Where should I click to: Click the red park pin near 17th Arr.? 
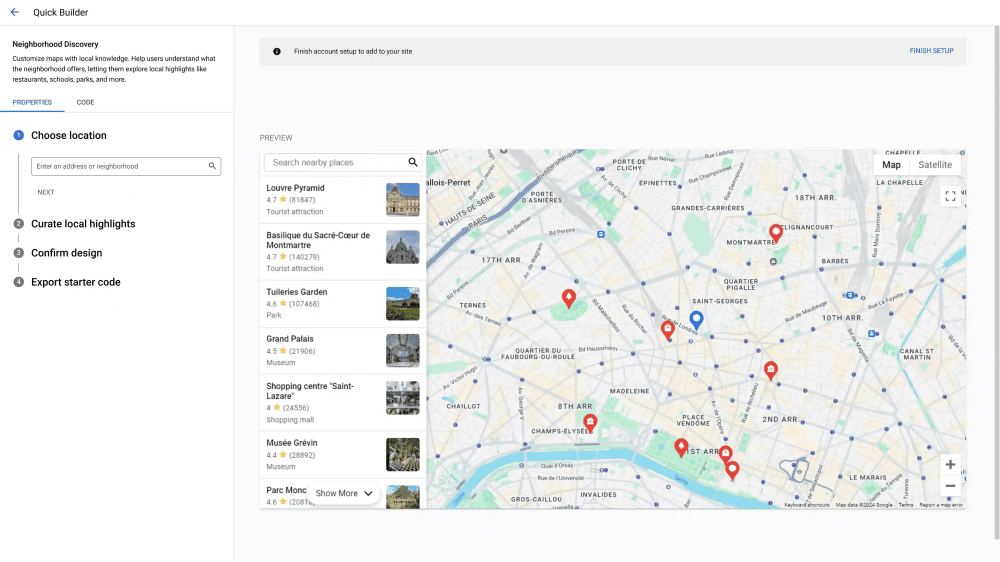569,298
